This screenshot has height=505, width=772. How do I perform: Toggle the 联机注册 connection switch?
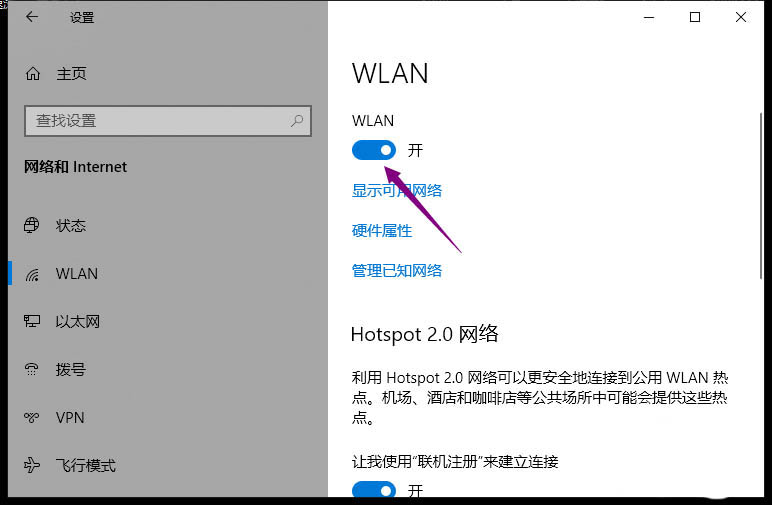click(x=374, y=490)
